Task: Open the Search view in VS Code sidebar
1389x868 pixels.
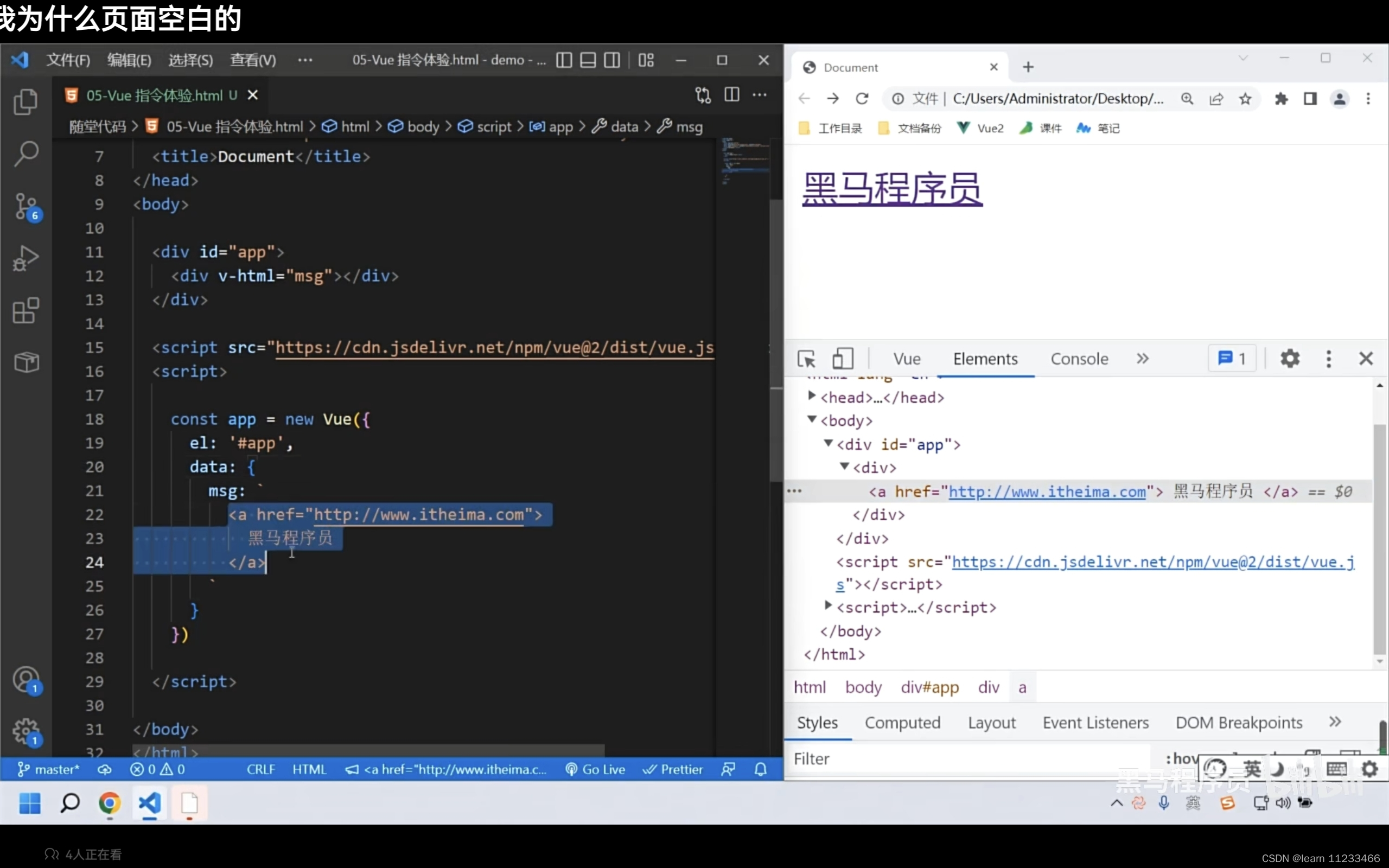Action: coord(26,154)
